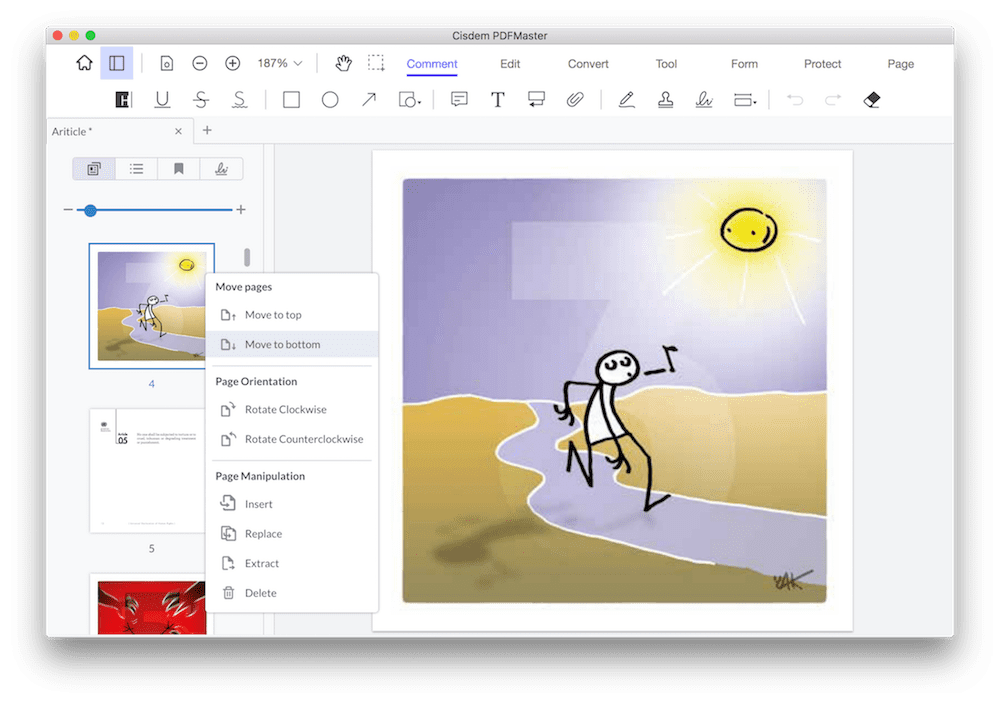Click the attachment paperclip icon

[575, 100]
